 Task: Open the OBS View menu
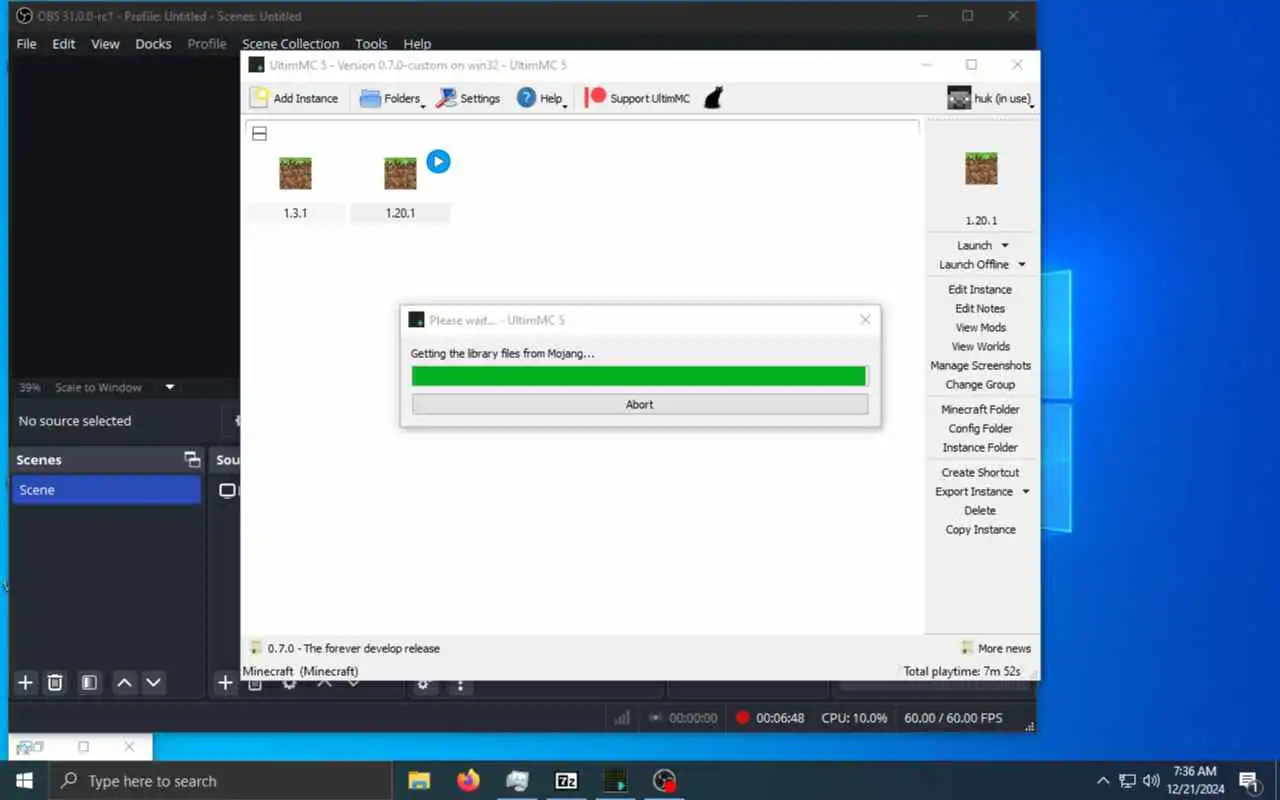[x=105, y=44]
